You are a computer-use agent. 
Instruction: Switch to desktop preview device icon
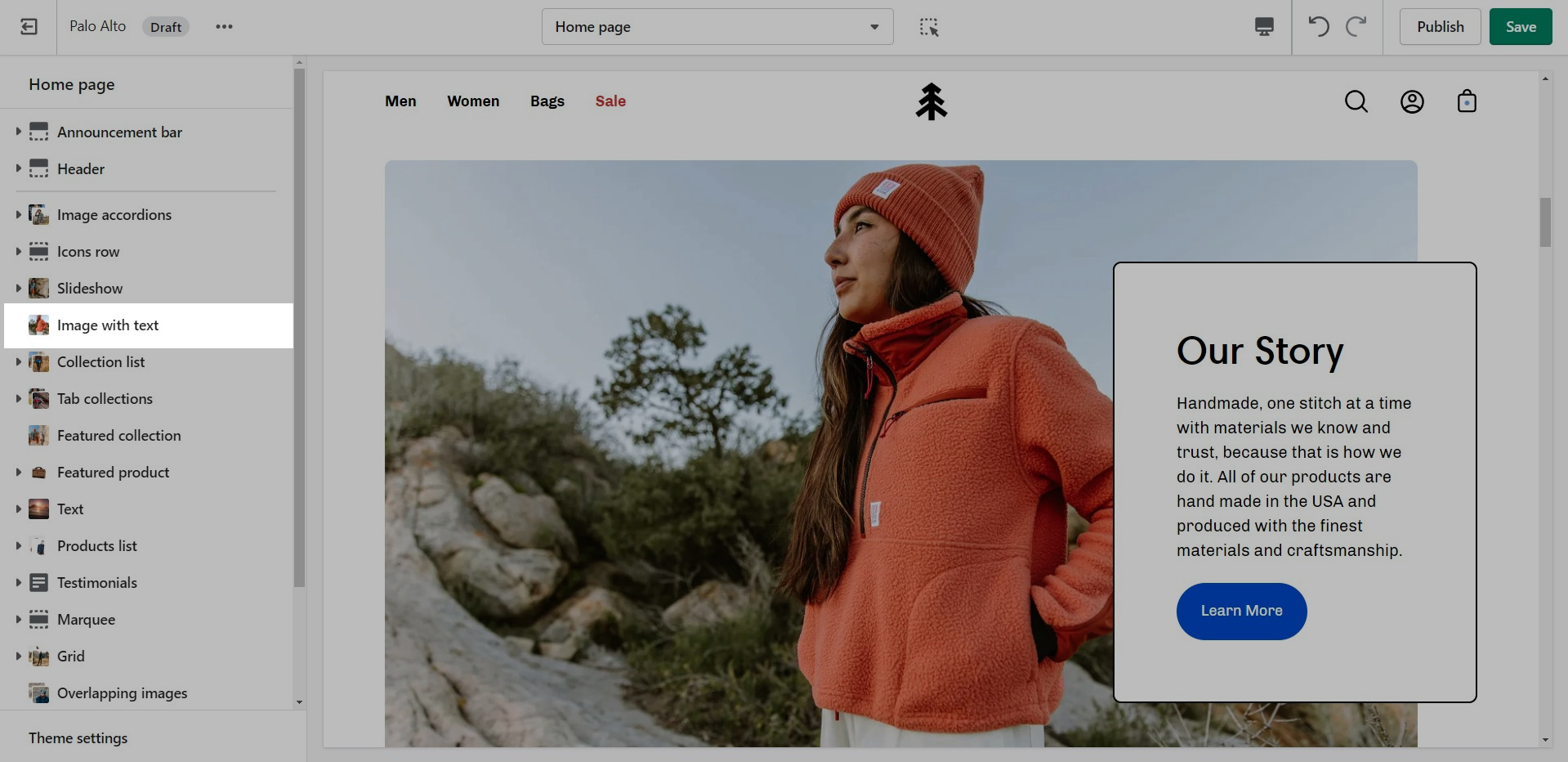(x=1263, y=27)
